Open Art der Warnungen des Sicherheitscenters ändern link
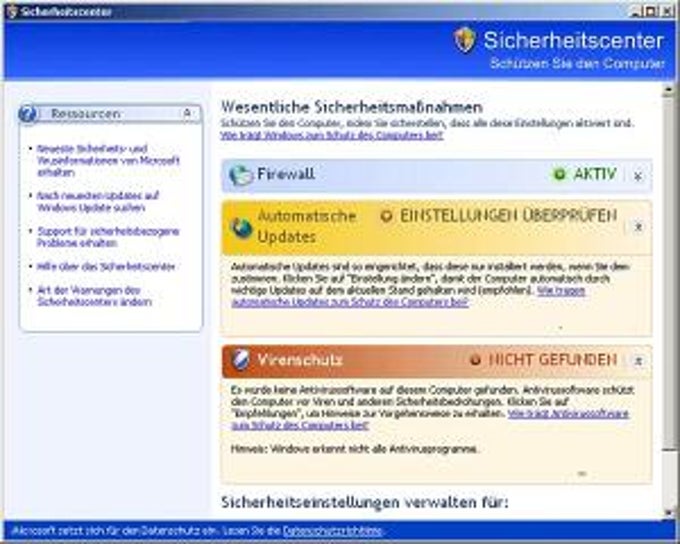 pyautogui.click(x=94, y=296)
